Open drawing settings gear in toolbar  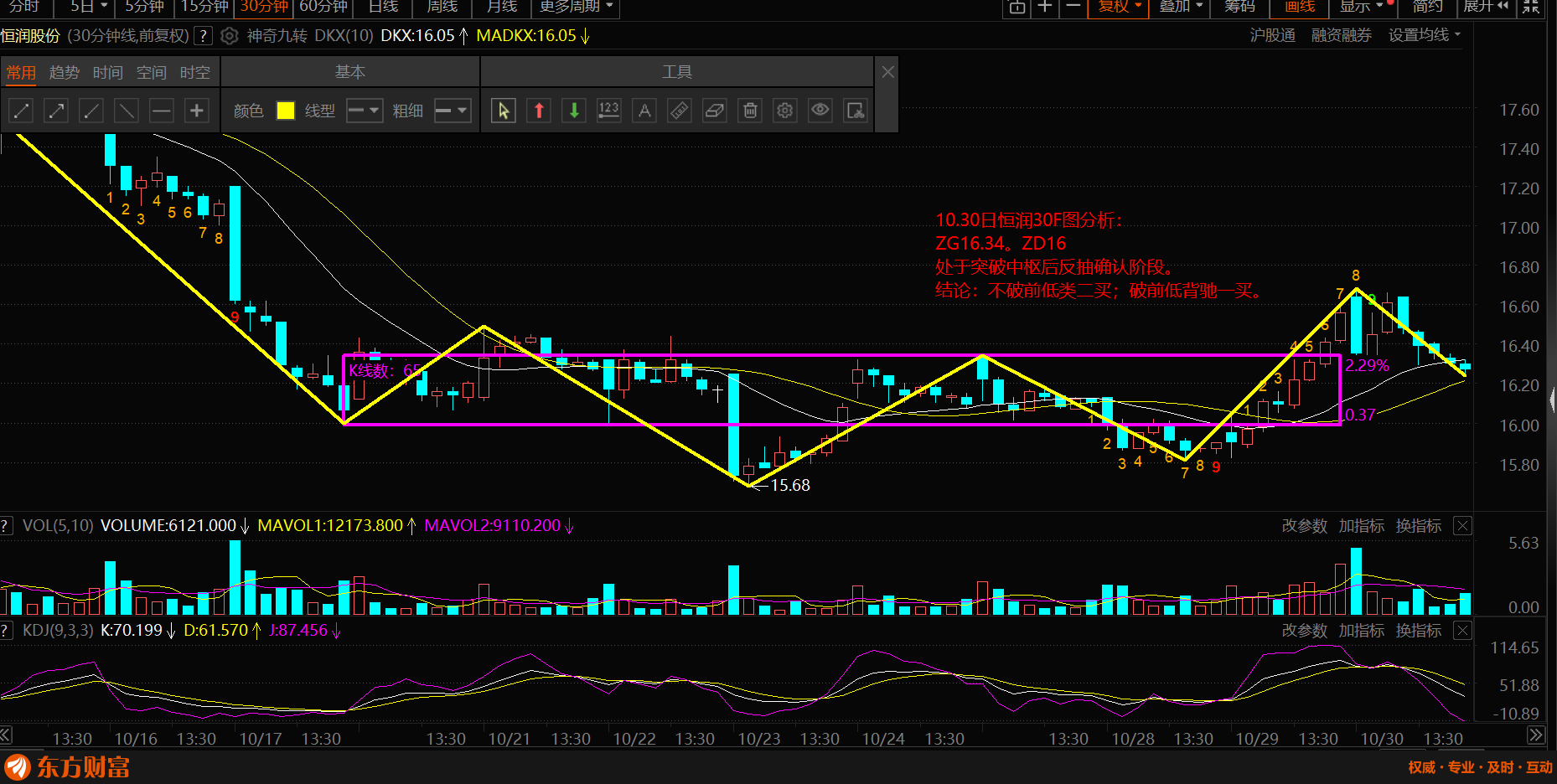pyautogui.click(x=785, y=111)
